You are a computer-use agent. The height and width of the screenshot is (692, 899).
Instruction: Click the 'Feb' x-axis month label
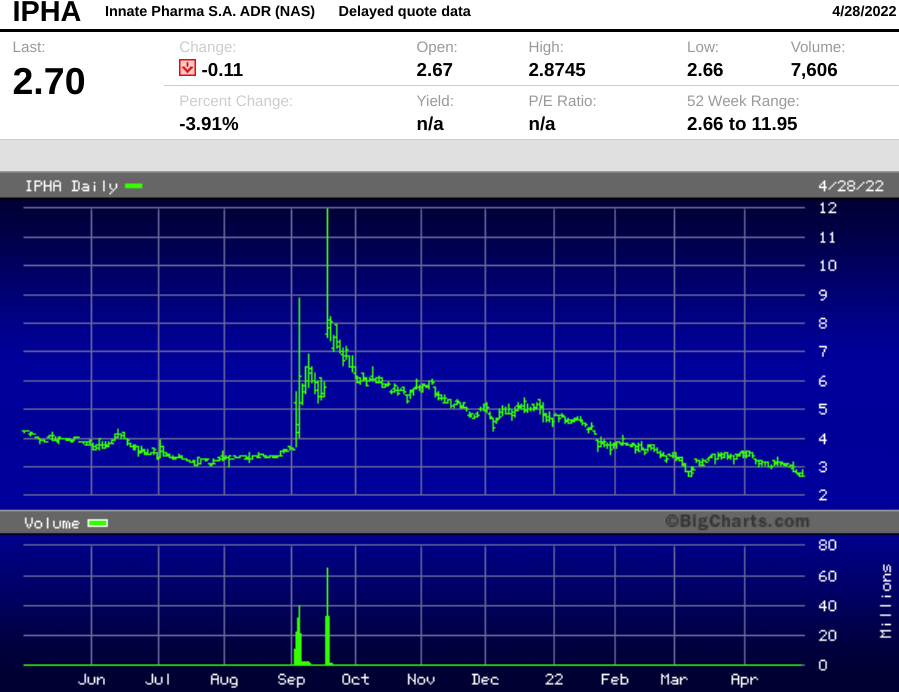[615, 679]
